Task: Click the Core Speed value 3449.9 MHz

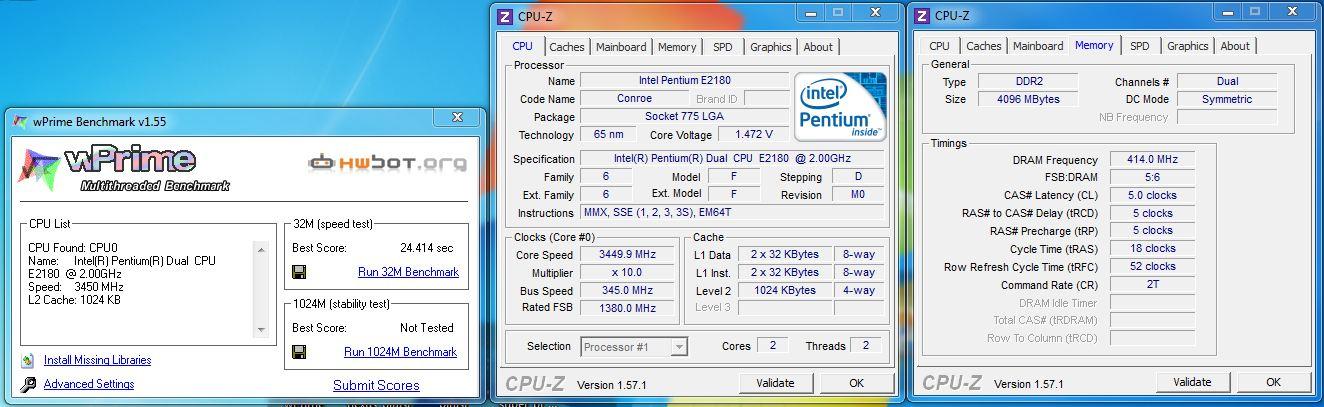Action: 628,254
